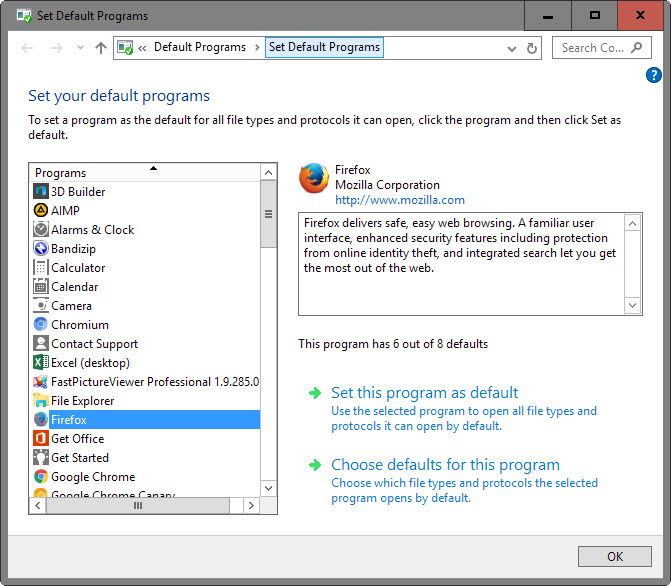671x586 pixels.
Task: Open help with the blue question mark
Action: click(653, 75)
